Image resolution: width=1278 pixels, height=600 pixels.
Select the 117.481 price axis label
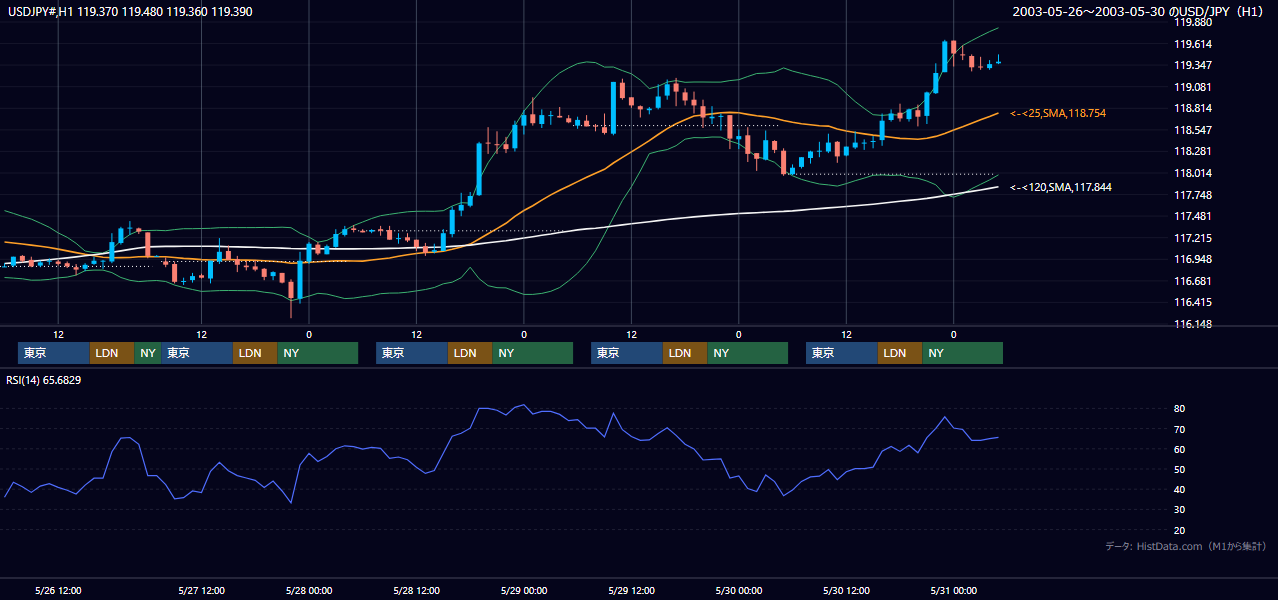pyautogui.click(x=1192, y=216)
